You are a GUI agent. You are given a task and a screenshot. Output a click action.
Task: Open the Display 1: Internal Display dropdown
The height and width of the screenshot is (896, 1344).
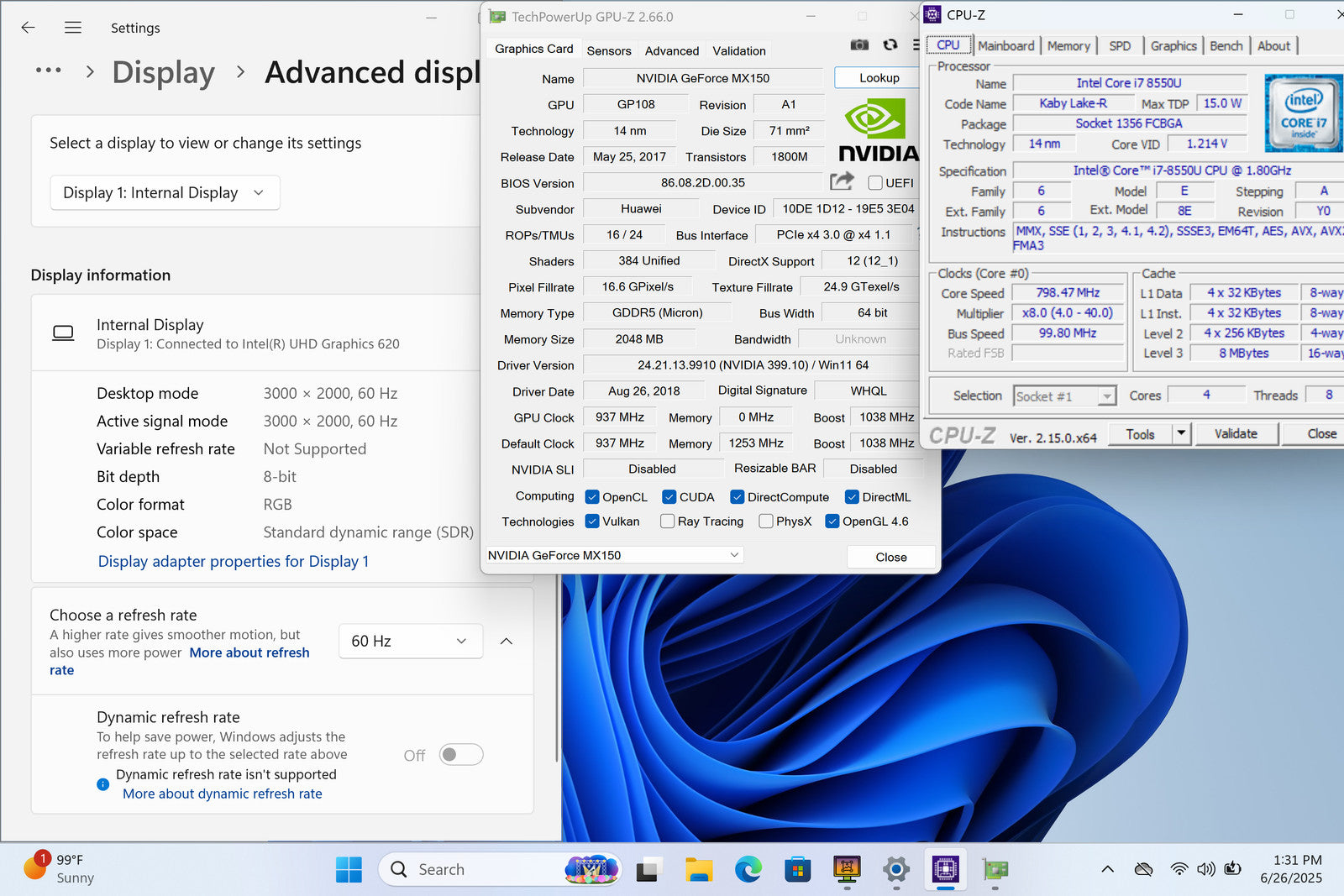(x=165, y=193)
